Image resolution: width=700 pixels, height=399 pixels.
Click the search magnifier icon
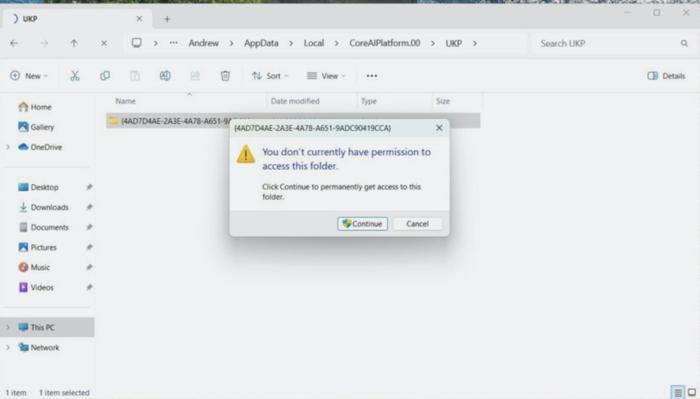[x=684, y=43]
